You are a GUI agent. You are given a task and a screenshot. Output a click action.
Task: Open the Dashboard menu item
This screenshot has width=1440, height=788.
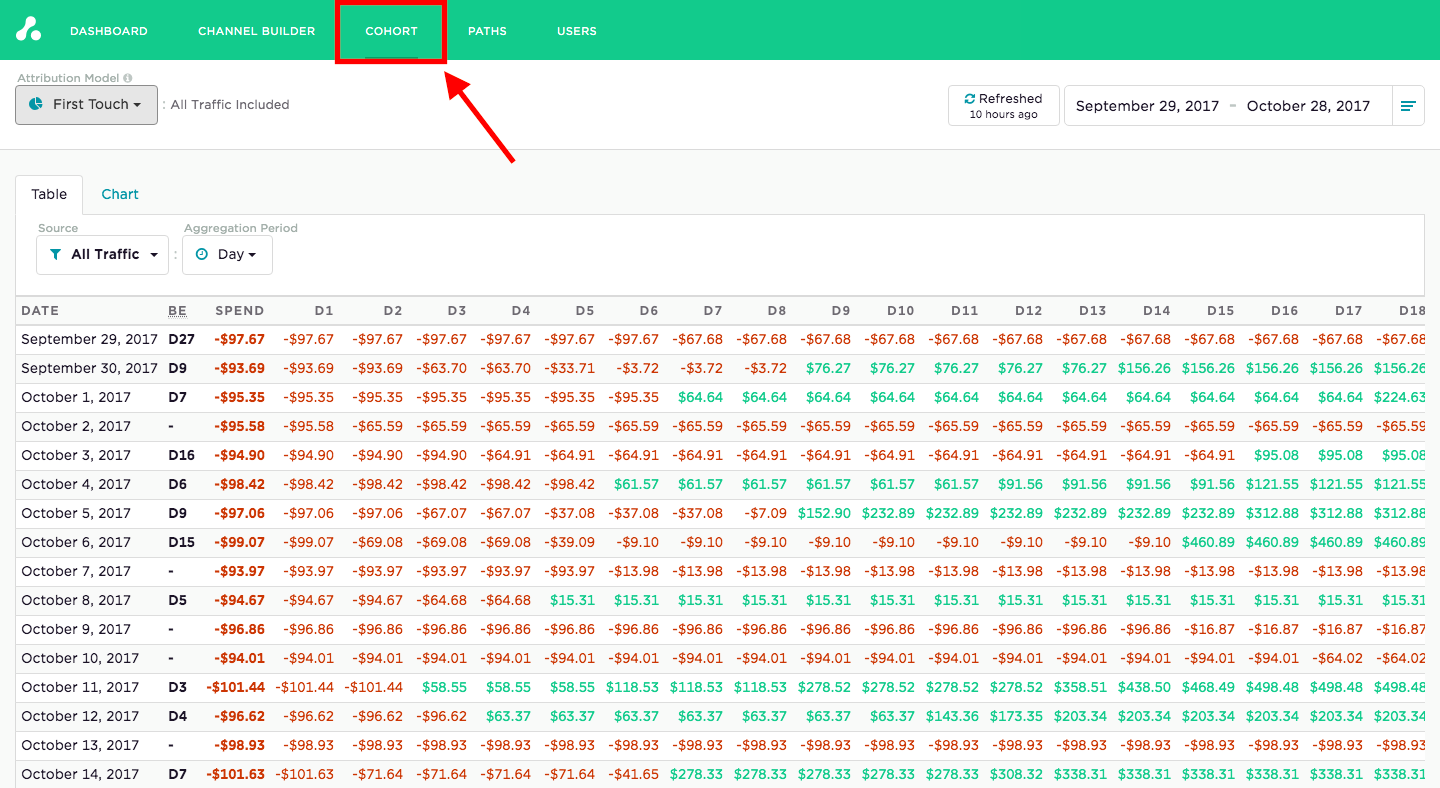pyautogui.click(x=109, y=31)
